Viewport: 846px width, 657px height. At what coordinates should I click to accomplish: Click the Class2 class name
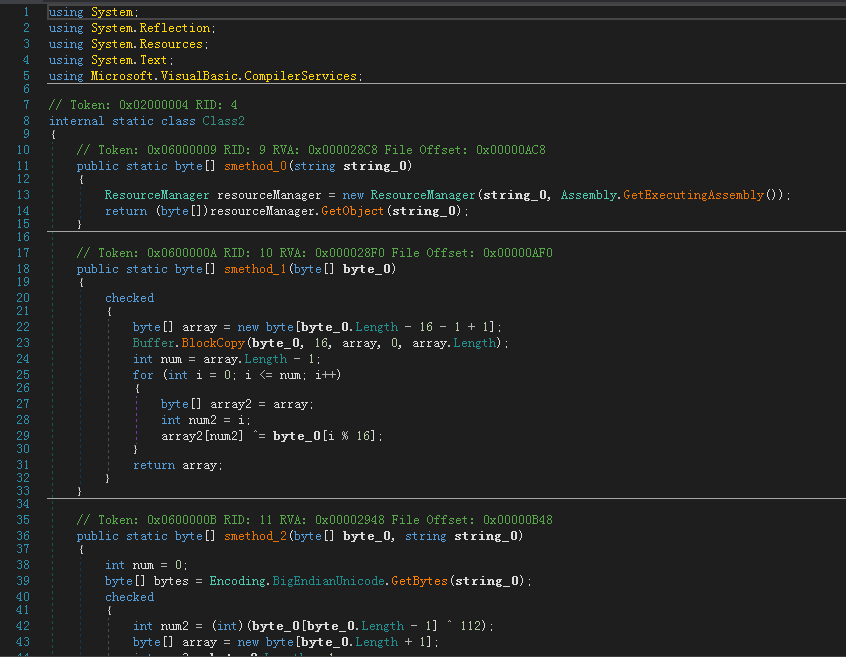(x=223, y=121)
